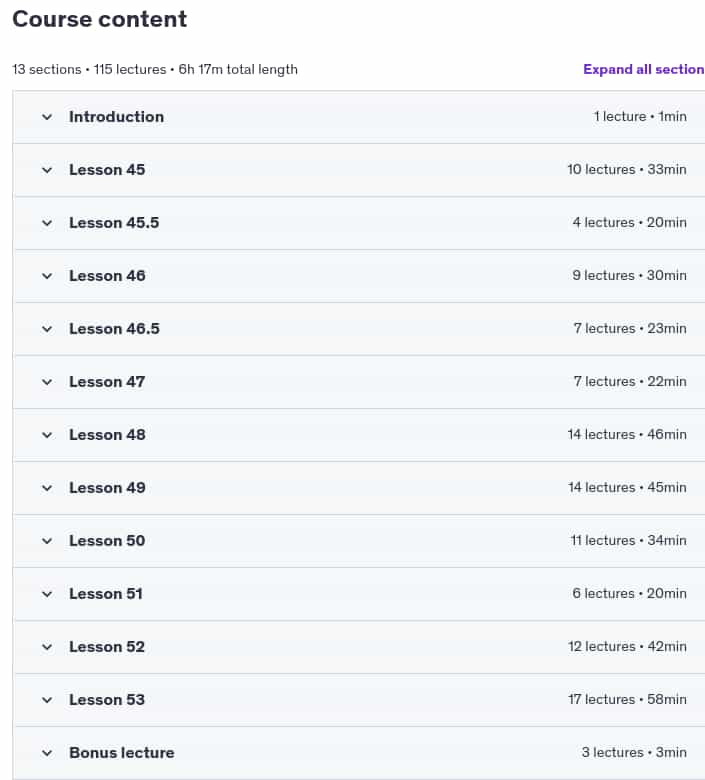Click the '14 lectures • 46min' text
Screen dimensions: 705x780
click(627, 434)
